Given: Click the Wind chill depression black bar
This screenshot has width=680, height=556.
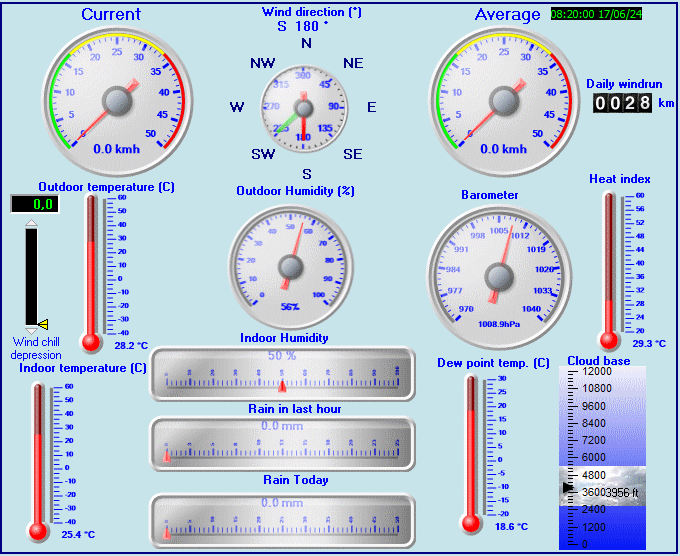Looking at the screenshot, I should pos(31,274).
